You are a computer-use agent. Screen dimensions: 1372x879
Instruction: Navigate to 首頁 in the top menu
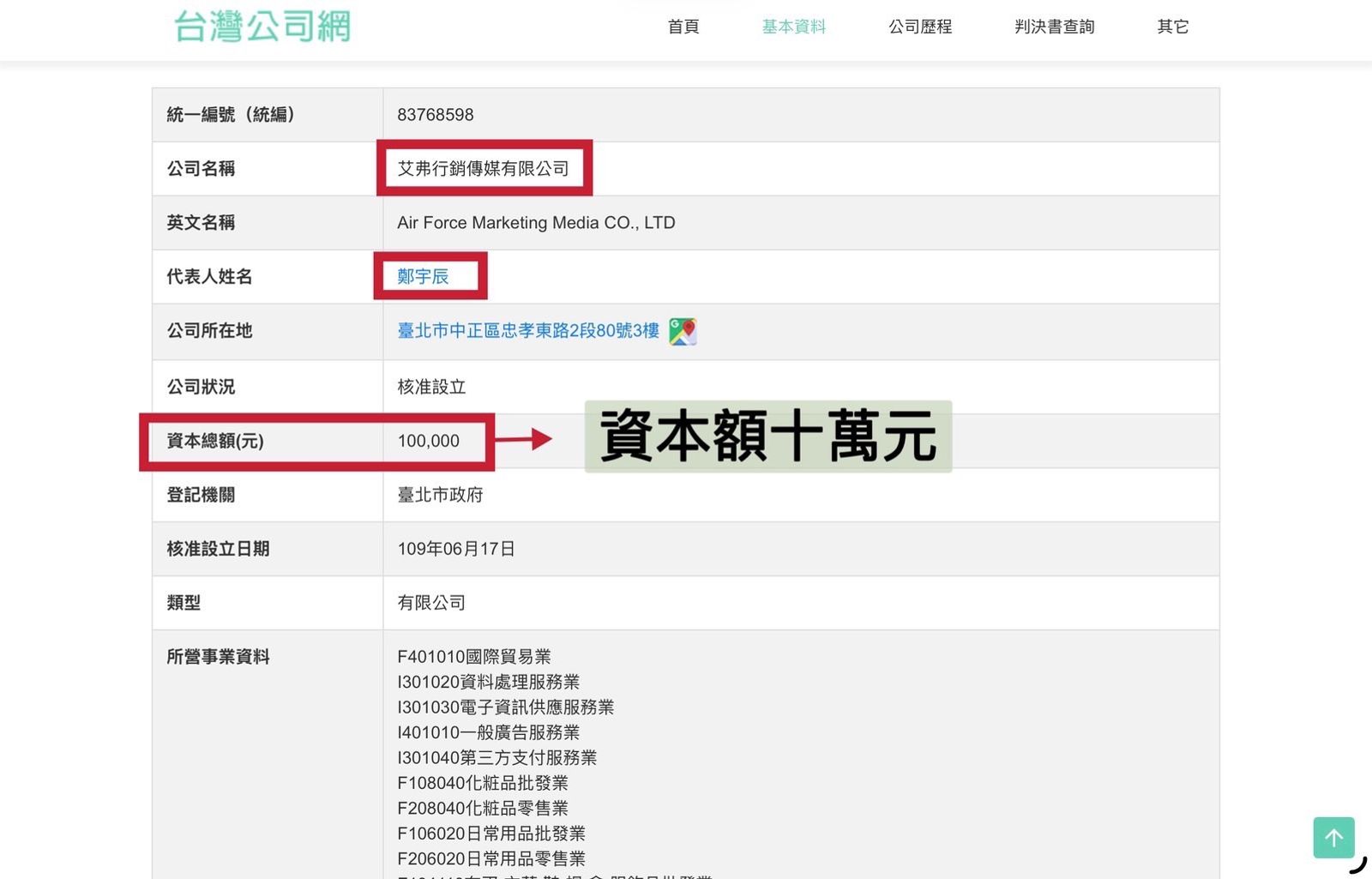(x=682, y=27)
